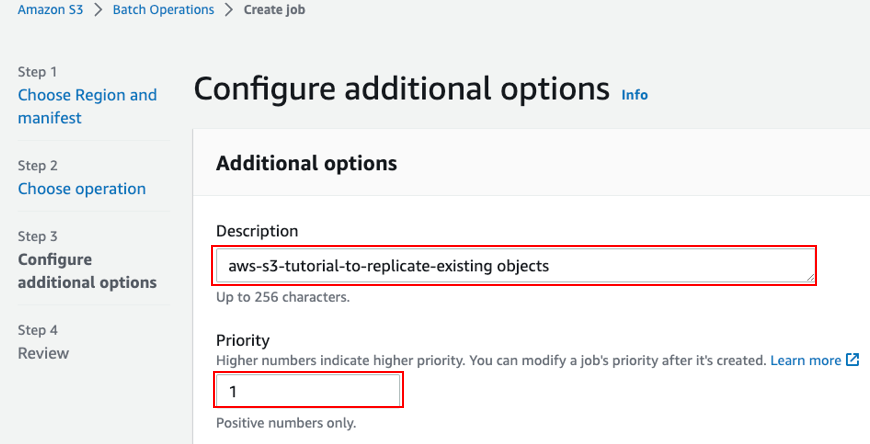The width and height of the screenshot is (870, 444).
Task: Click the Configure additional options page heading
Action: (x=402, y=90)
